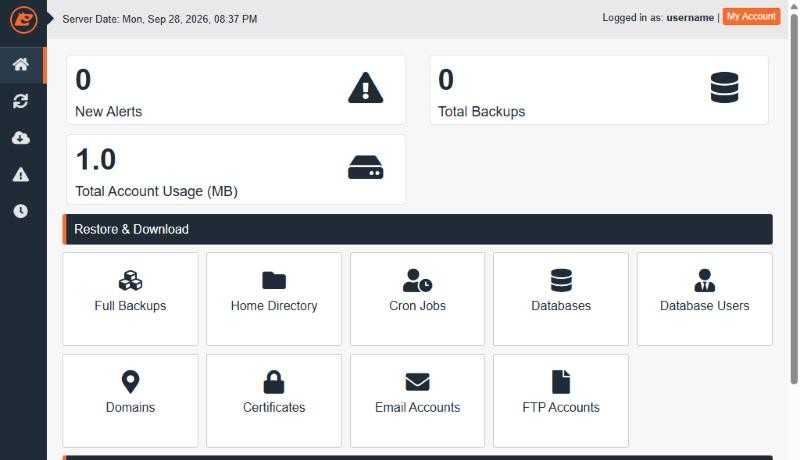This screenshot has width=800, height=460.
Task: Open the clock queue sidebar icon
Action: point(20,211)
